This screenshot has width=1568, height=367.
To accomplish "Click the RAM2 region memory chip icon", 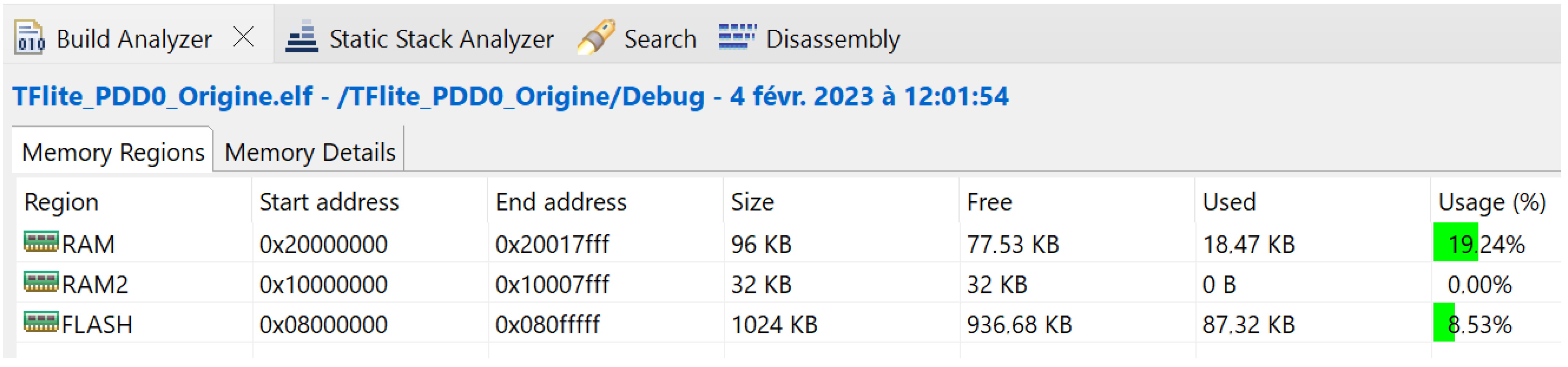I will 41,282.
